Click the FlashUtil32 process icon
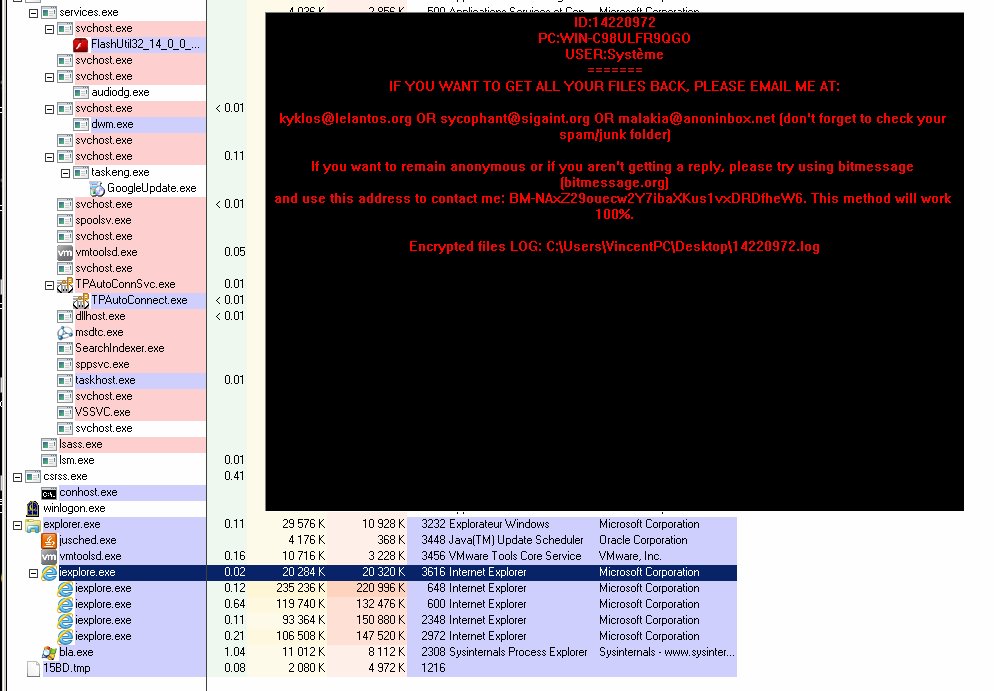The width and height of the screenshot is (994, 691). tap(81, 44)
